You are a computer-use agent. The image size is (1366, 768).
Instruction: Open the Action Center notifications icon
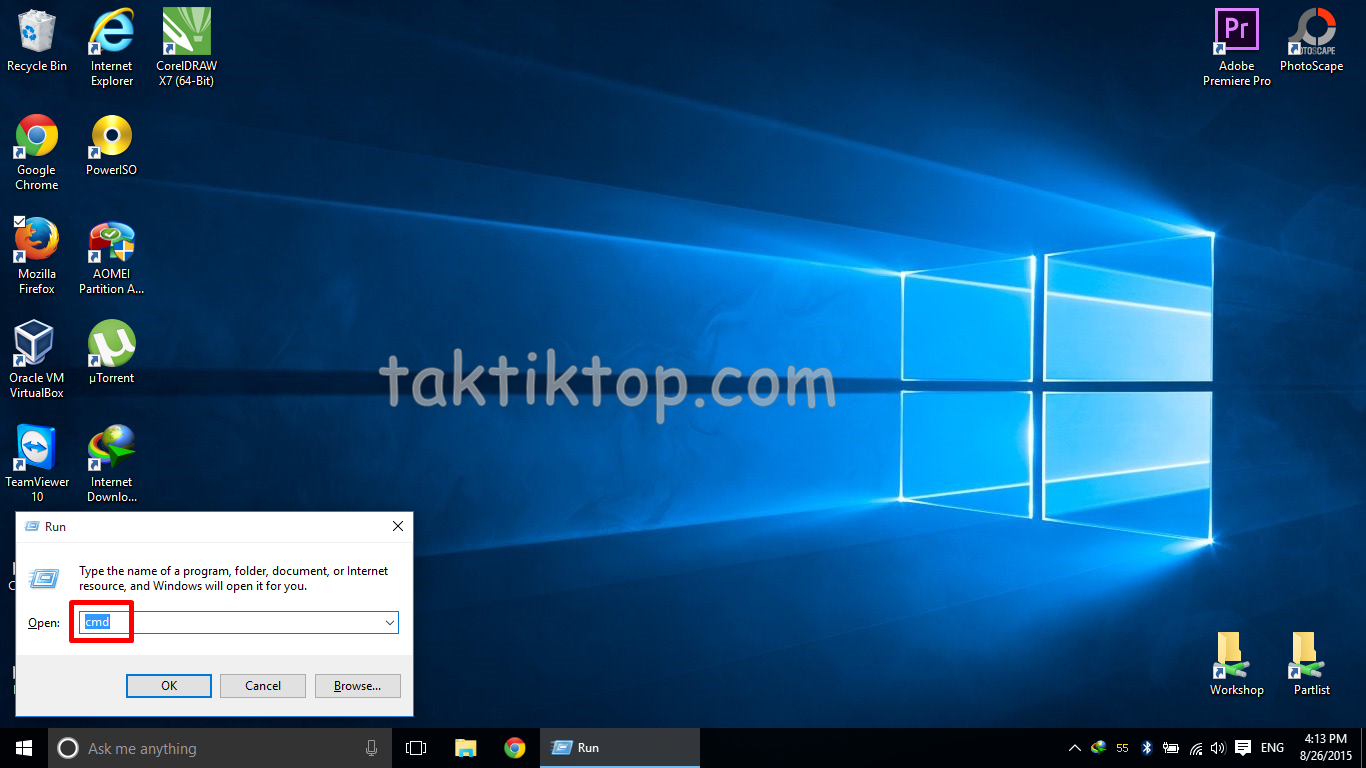[1243, 748]
